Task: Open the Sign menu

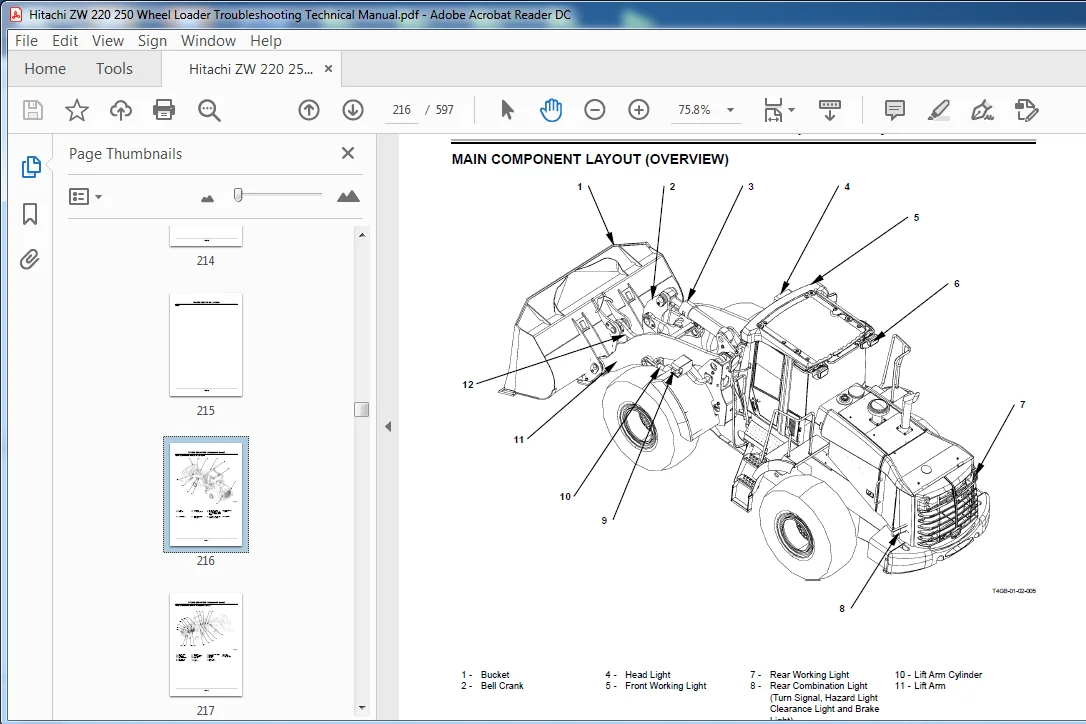Action: click(x=152, y=41)
